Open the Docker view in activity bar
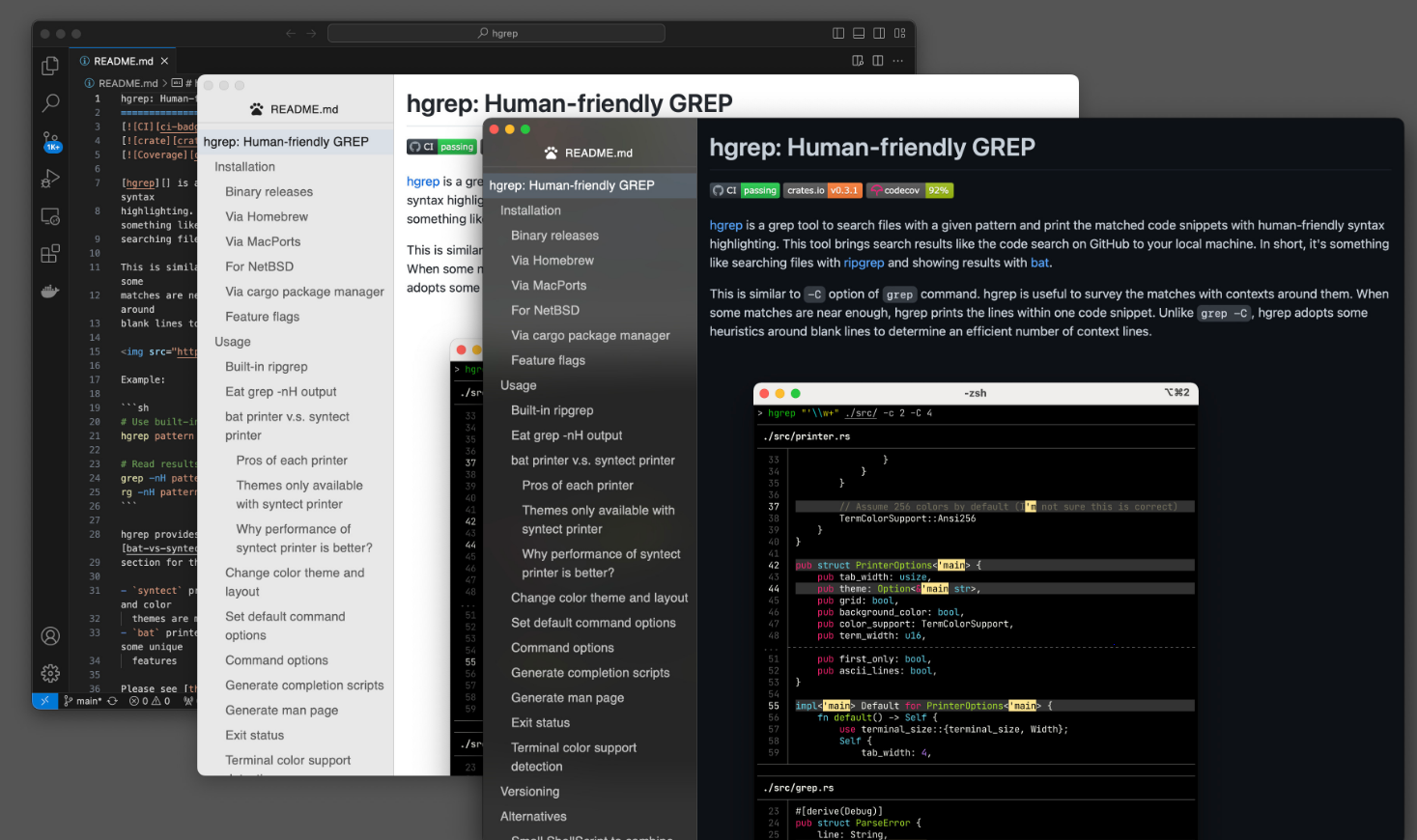This screenshot has height=840, width=1417. point(50,291)
